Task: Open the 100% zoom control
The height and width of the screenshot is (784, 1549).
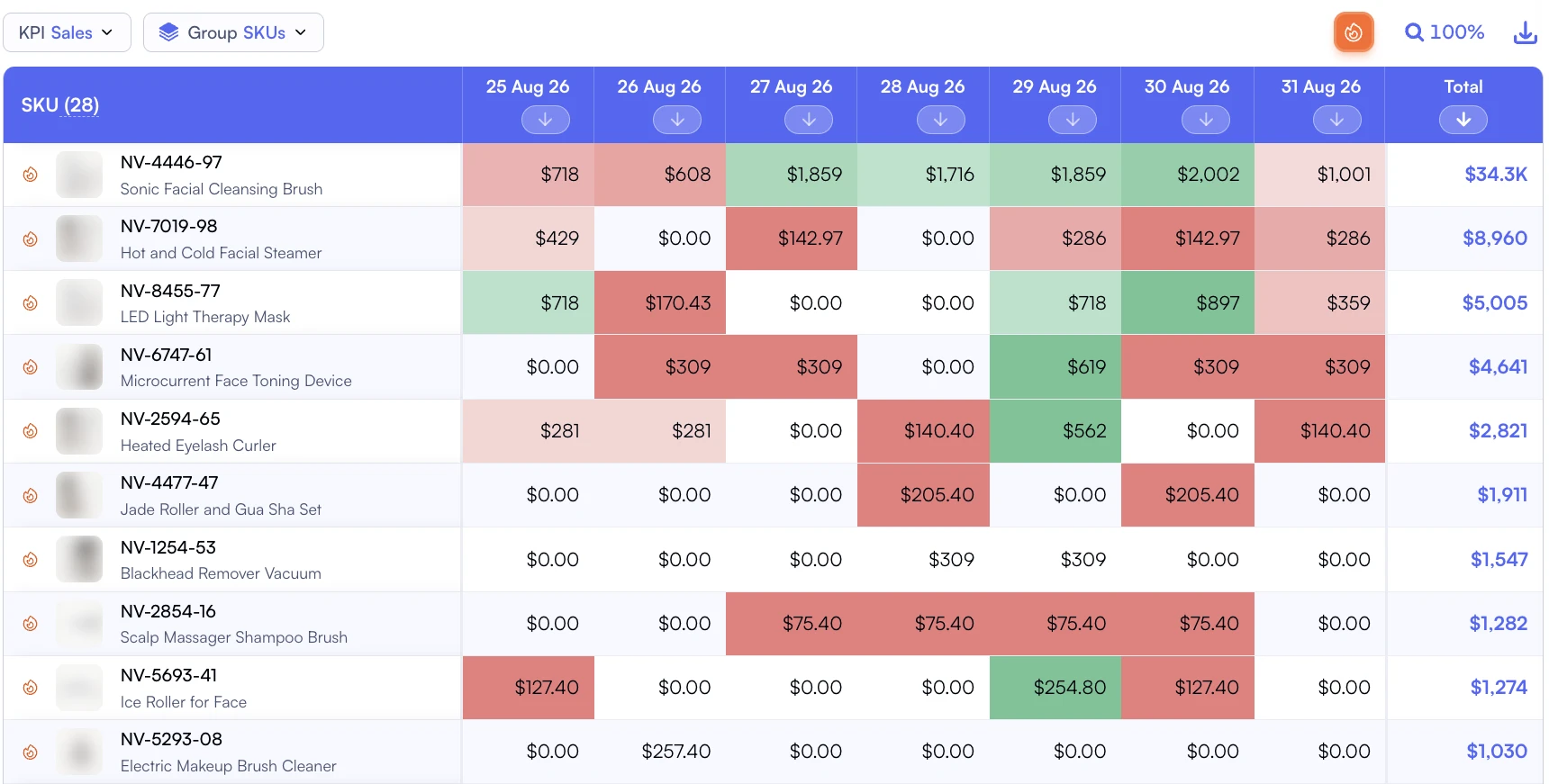Action: tap(1445, 32)
